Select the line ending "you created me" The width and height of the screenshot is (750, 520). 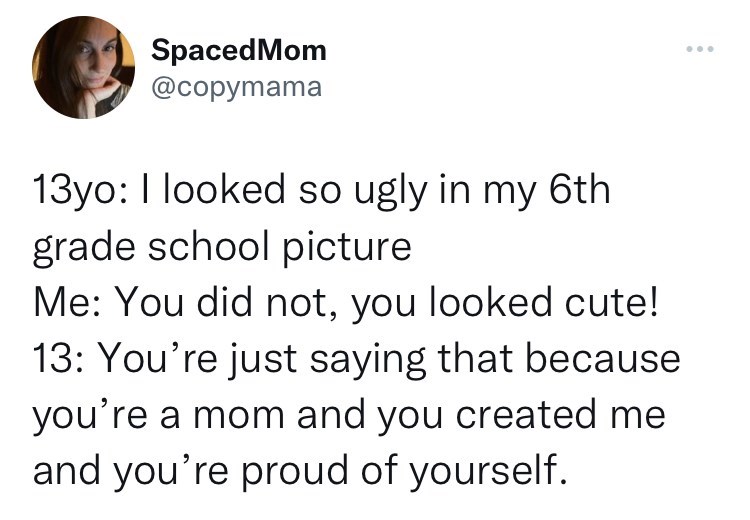(x=349, y=414)
